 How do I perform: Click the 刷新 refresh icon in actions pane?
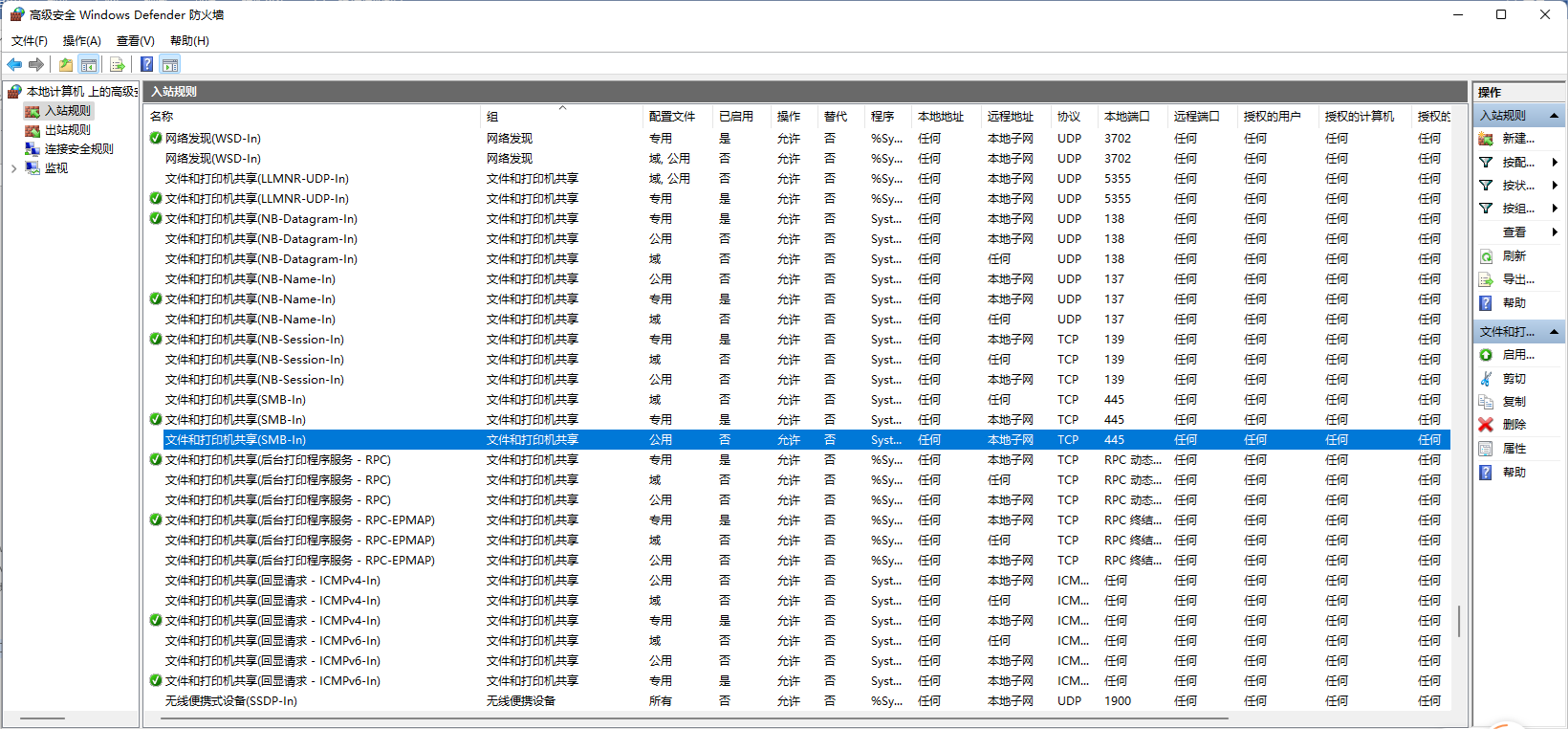click(1486, 256)
